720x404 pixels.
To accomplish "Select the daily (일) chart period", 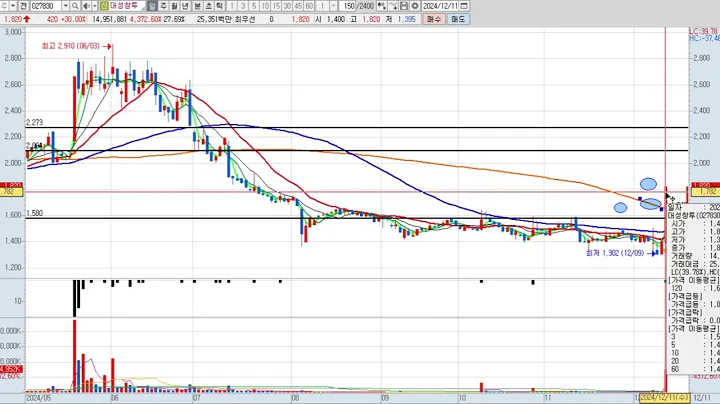I will click(152, 6).
